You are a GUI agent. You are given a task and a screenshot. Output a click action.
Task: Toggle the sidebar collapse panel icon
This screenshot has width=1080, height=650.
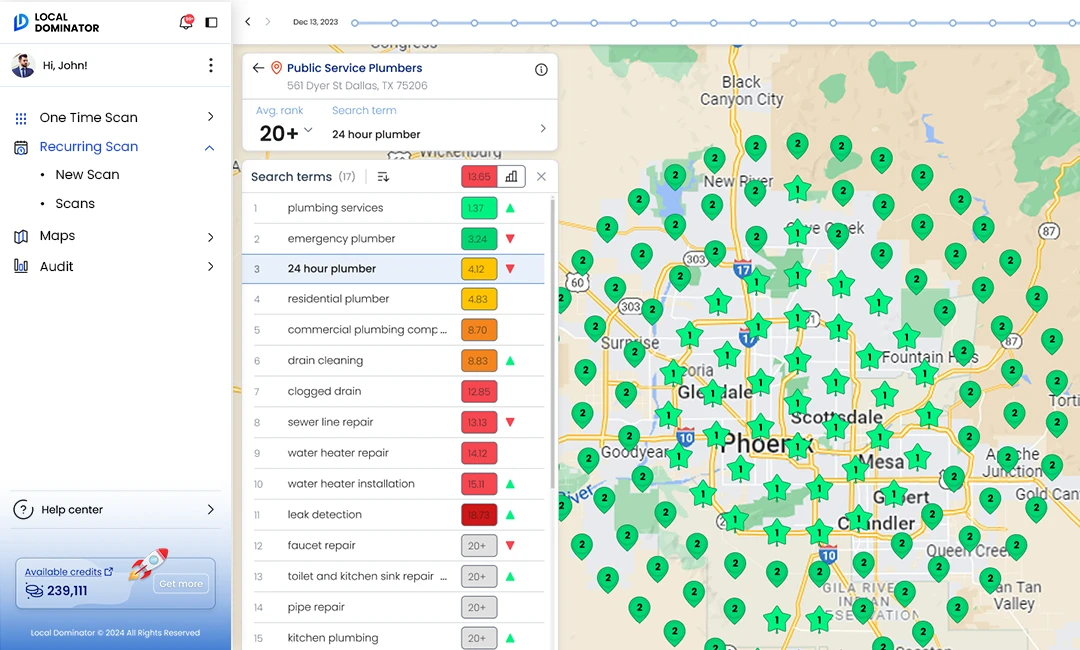[211, 22]
